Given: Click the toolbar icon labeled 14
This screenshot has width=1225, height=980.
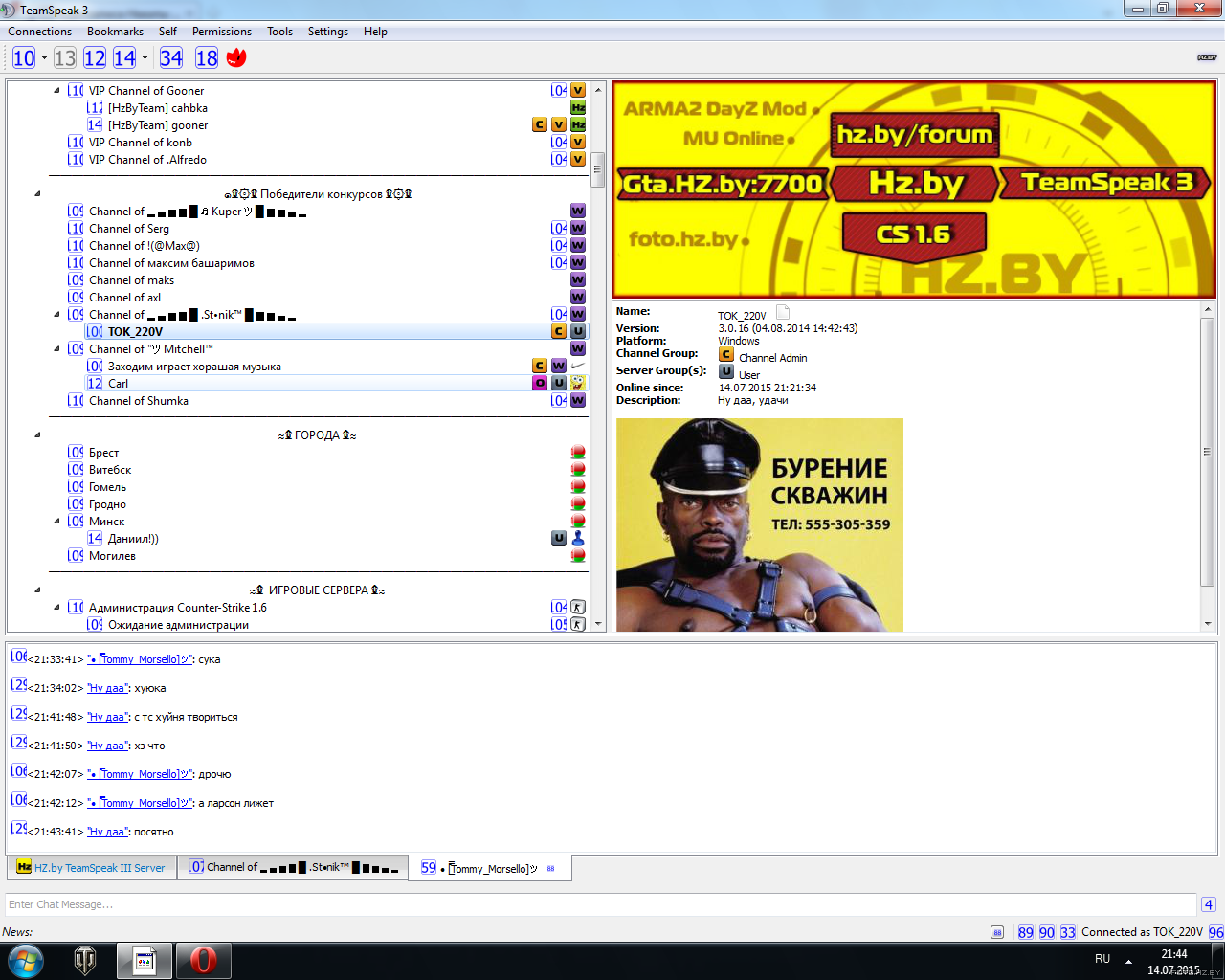Looking at the screenshot, I should click(x=124, y=58).
